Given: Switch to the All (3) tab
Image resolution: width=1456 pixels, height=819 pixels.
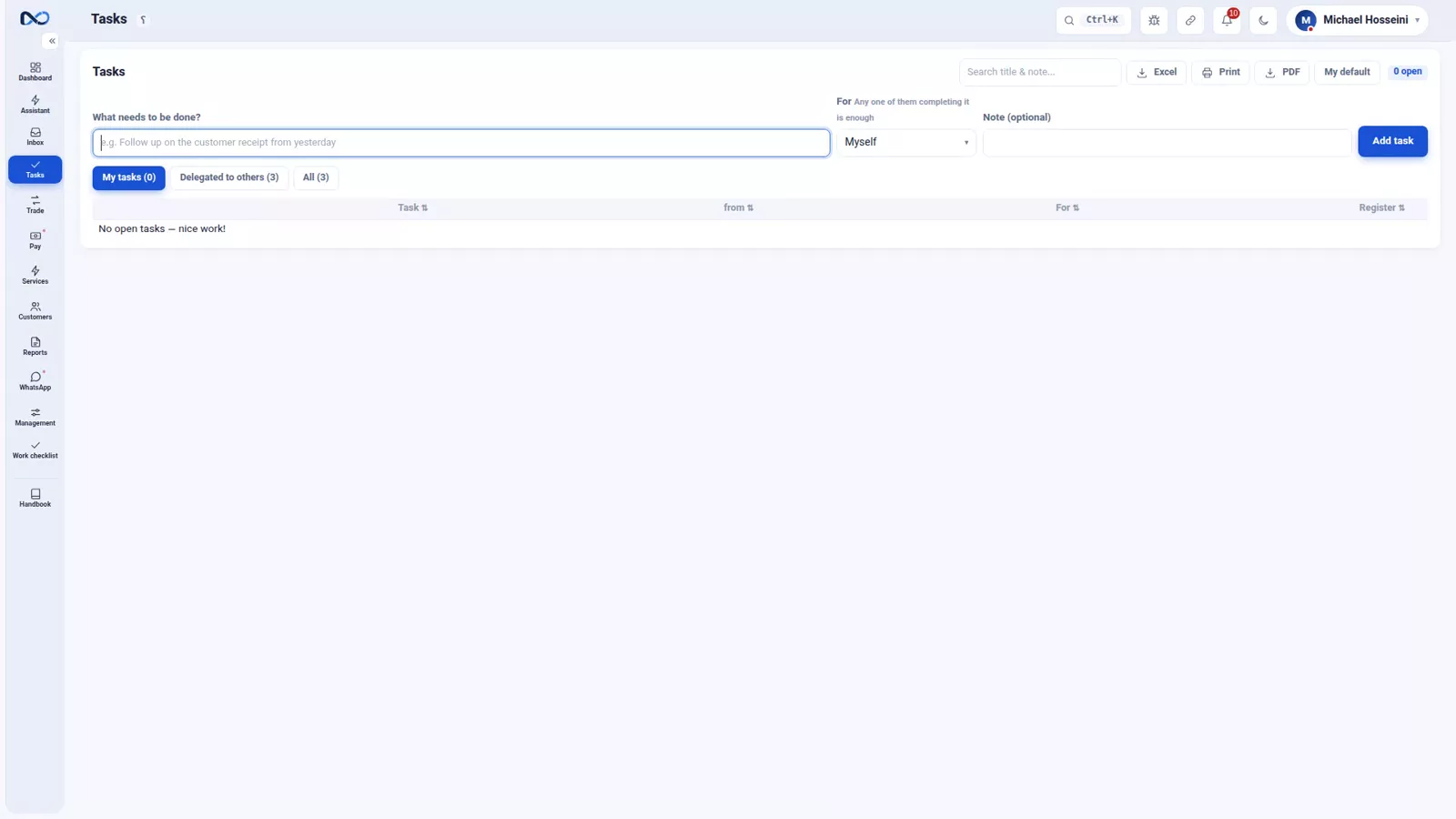Looking at the screenshot, I should (x=316, y=177).
